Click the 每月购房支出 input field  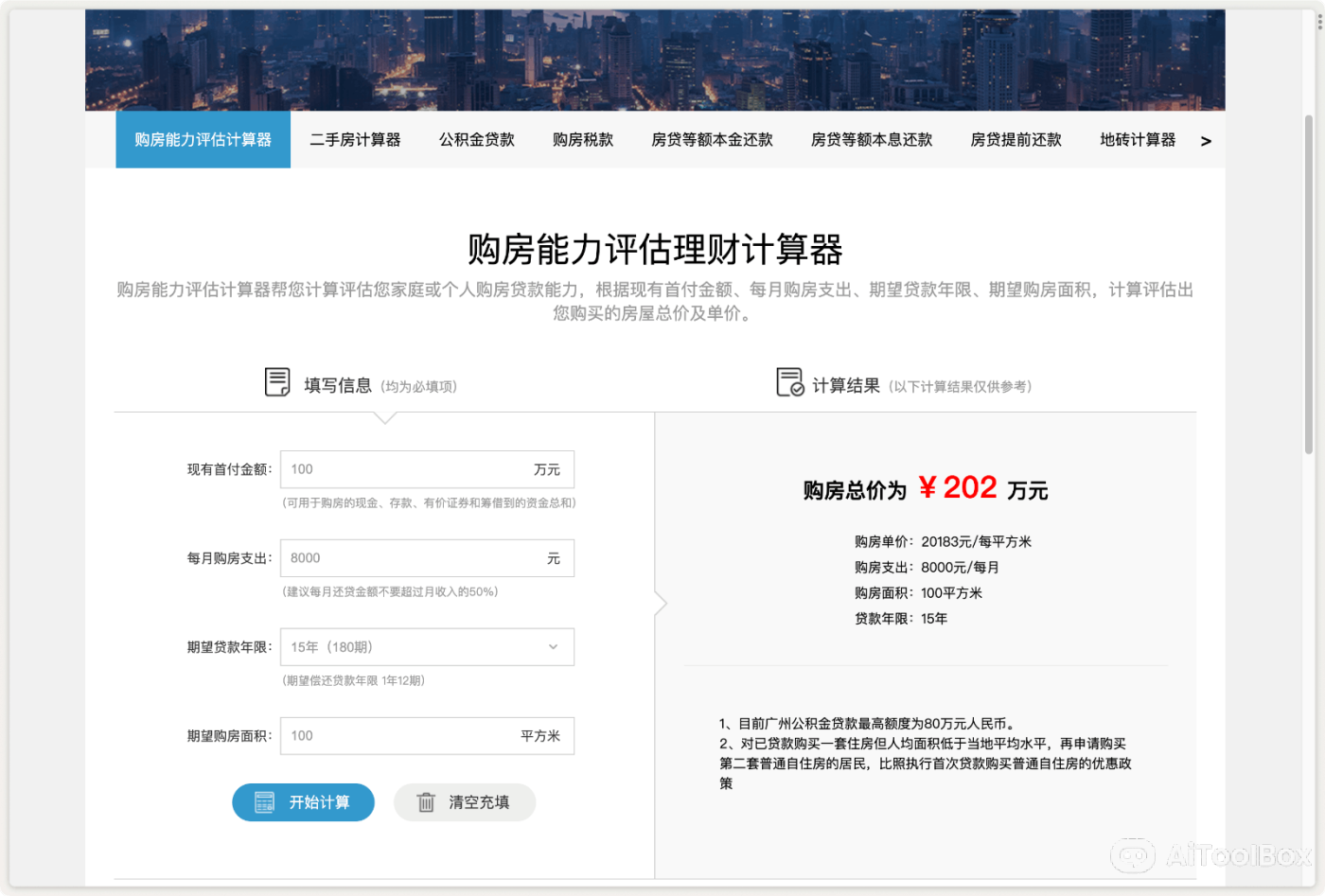tap(427, 557)
